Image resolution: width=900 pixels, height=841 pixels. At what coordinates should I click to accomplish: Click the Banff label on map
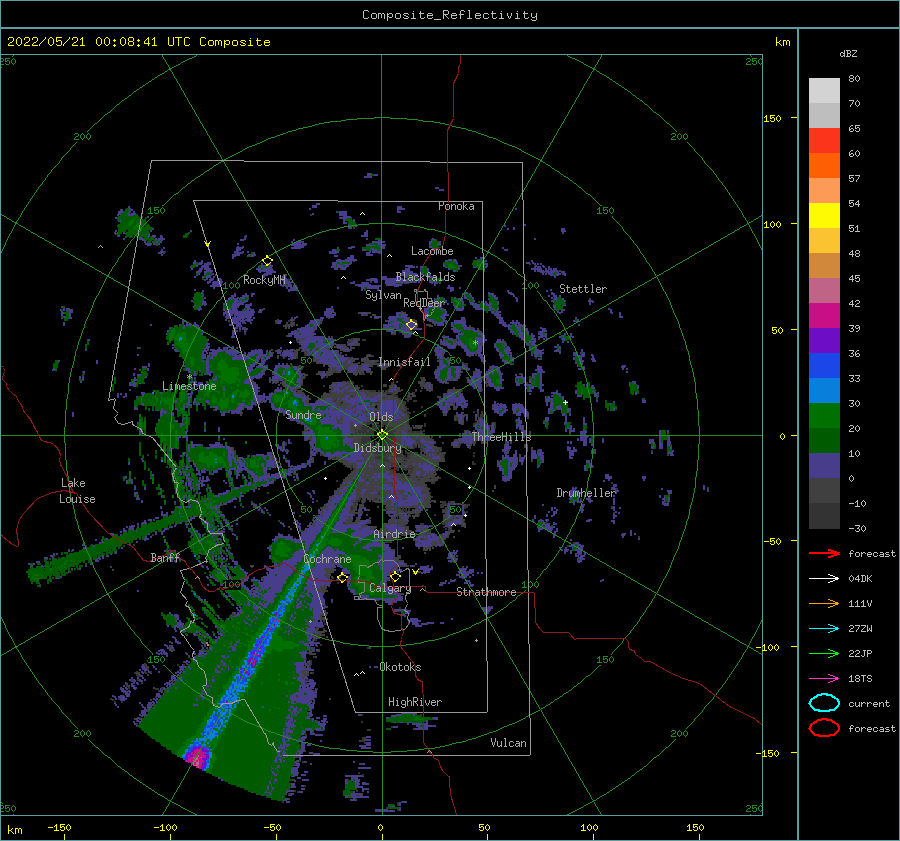[x=165, y=557]
